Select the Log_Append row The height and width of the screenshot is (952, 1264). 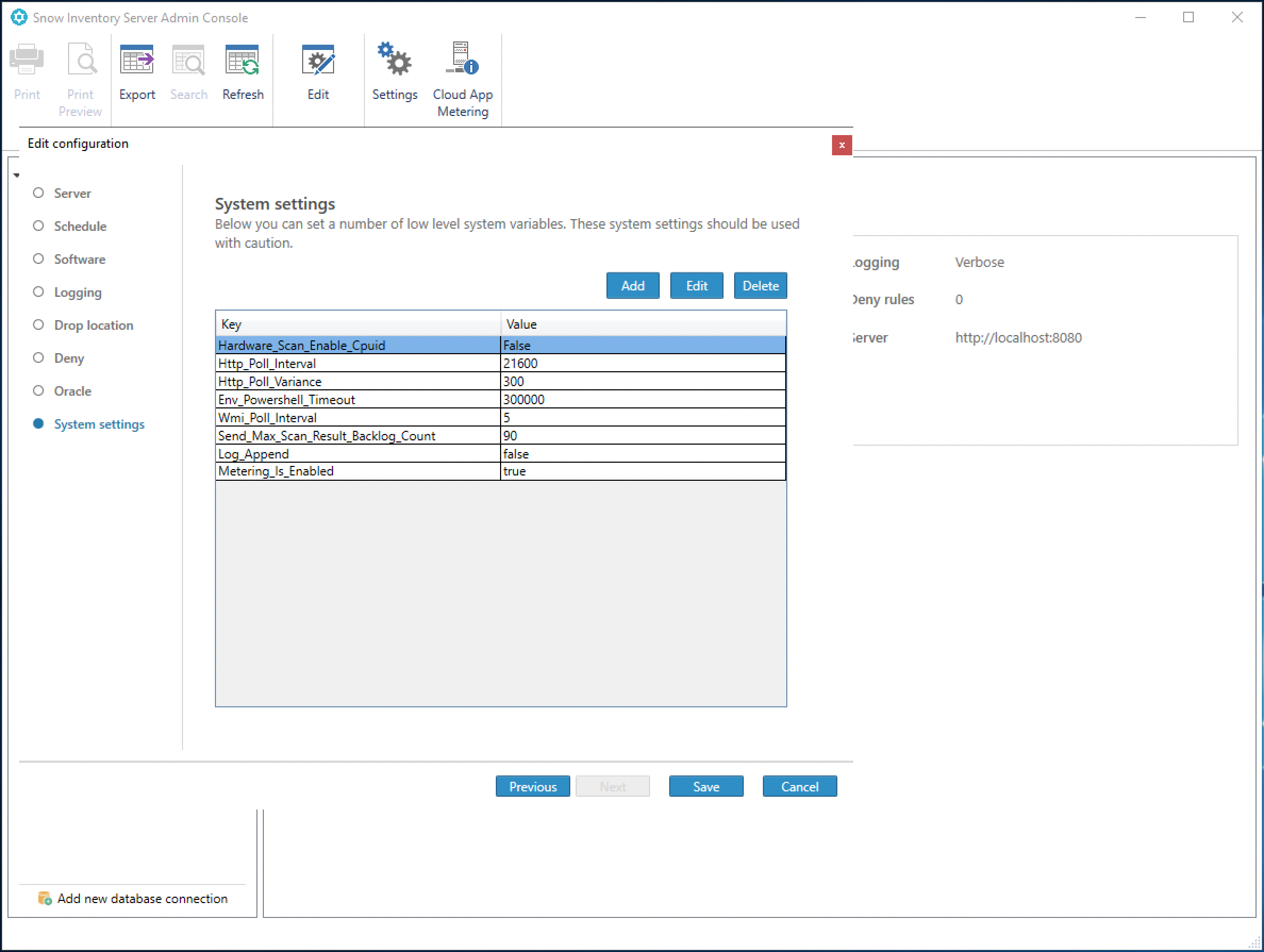(501, 454)
